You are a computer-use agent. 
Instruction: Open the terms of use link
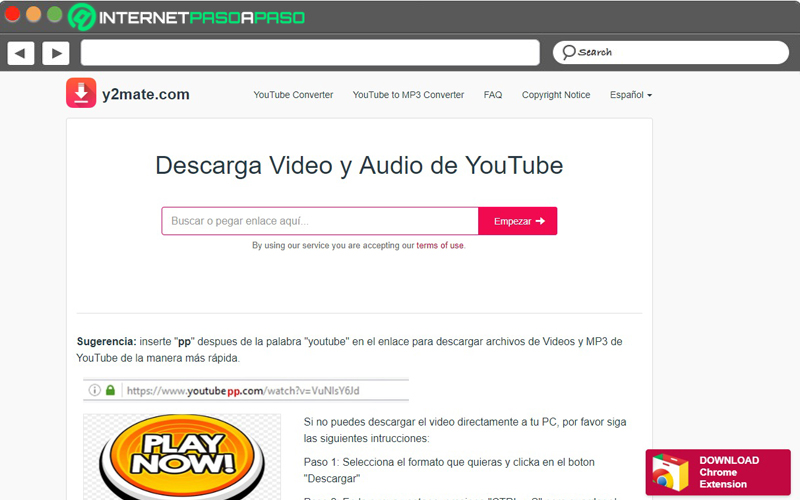440,245
